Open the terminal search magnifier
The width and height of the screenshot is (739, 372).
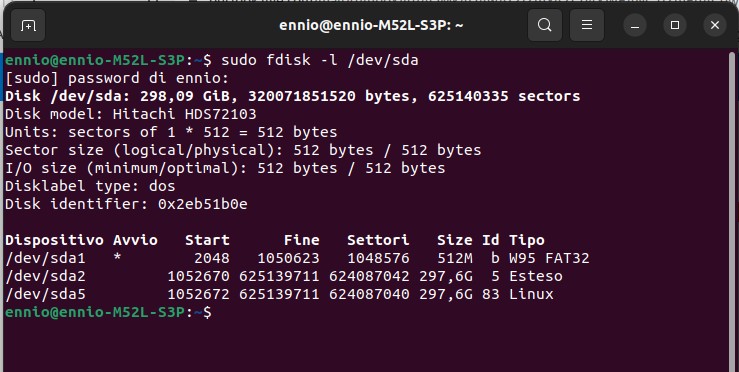click(544, 25)
